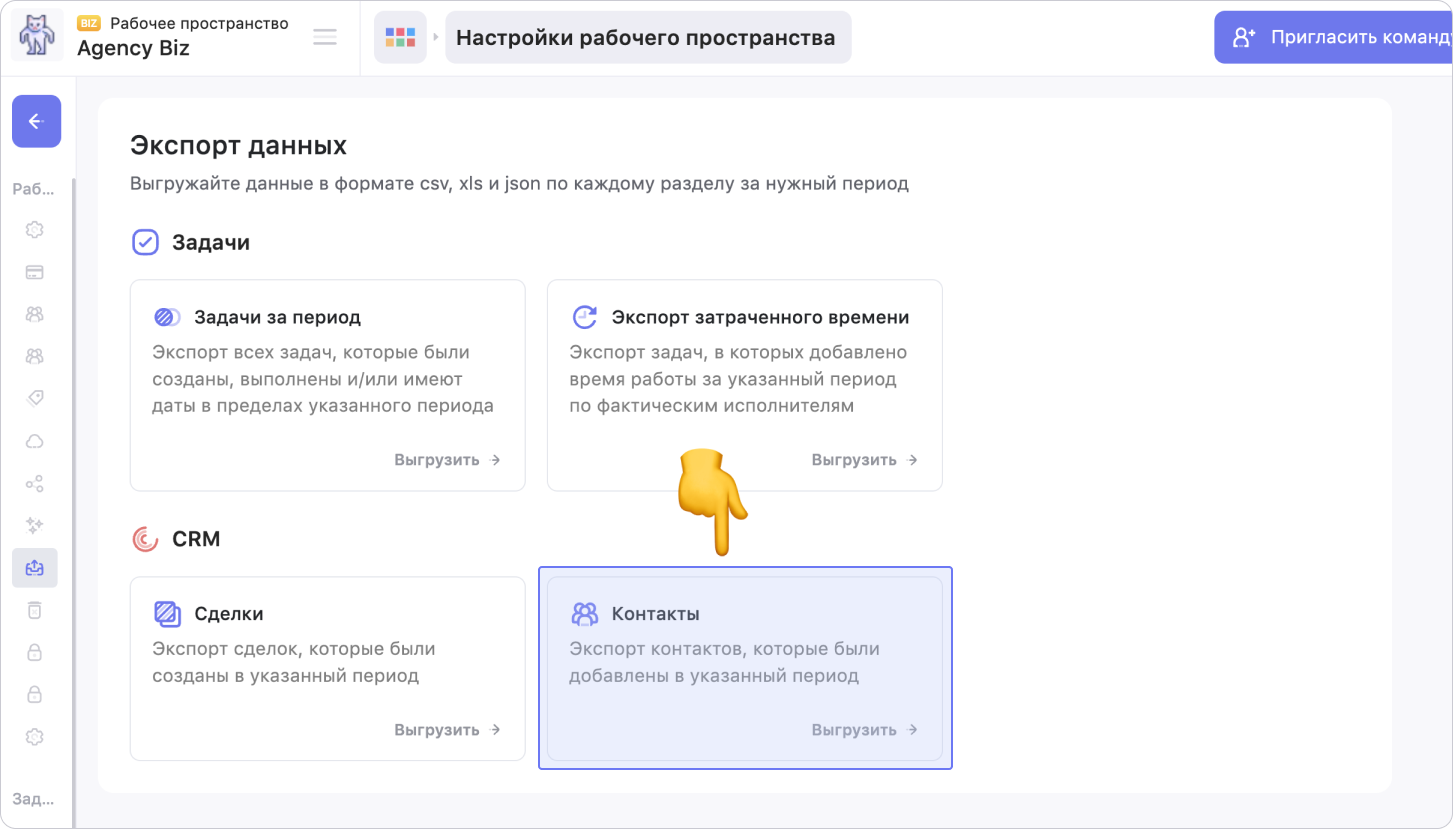Open the Сделки export card title
This screenshot has width=1453, height=829.
228,614
